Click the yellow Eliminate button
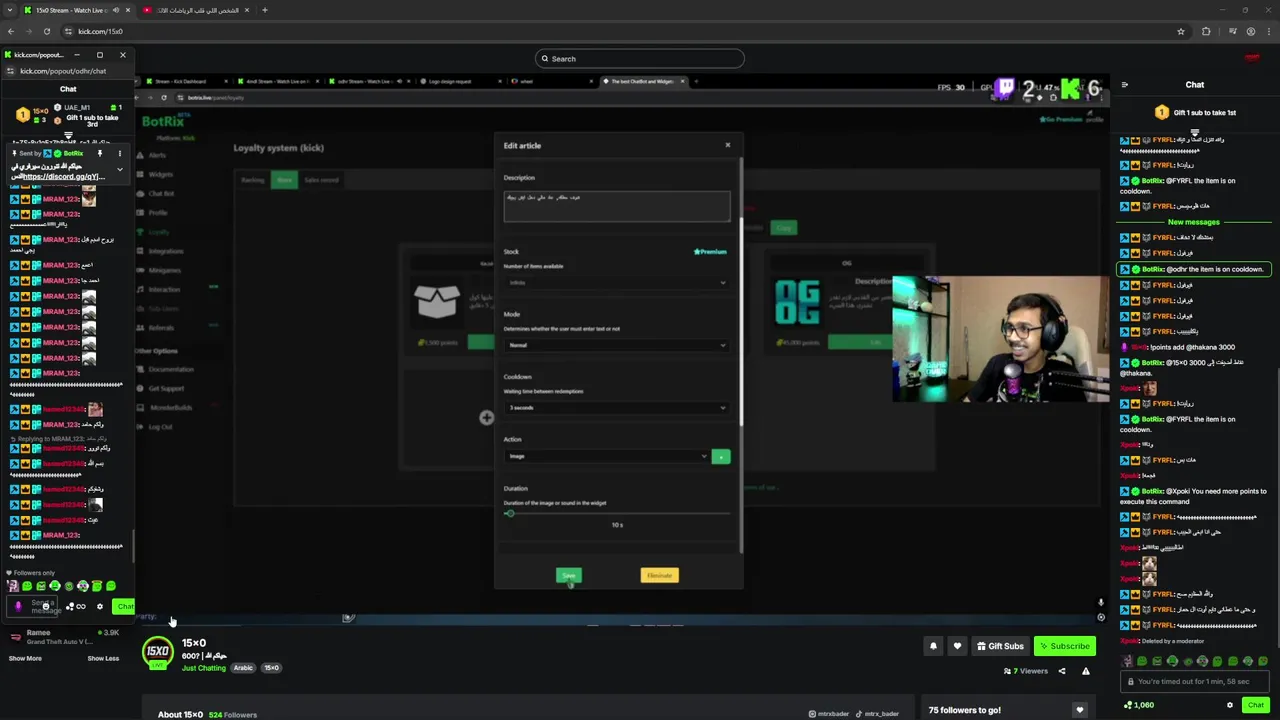Viewport: 1280px width, 720px height. click(659, 575)
